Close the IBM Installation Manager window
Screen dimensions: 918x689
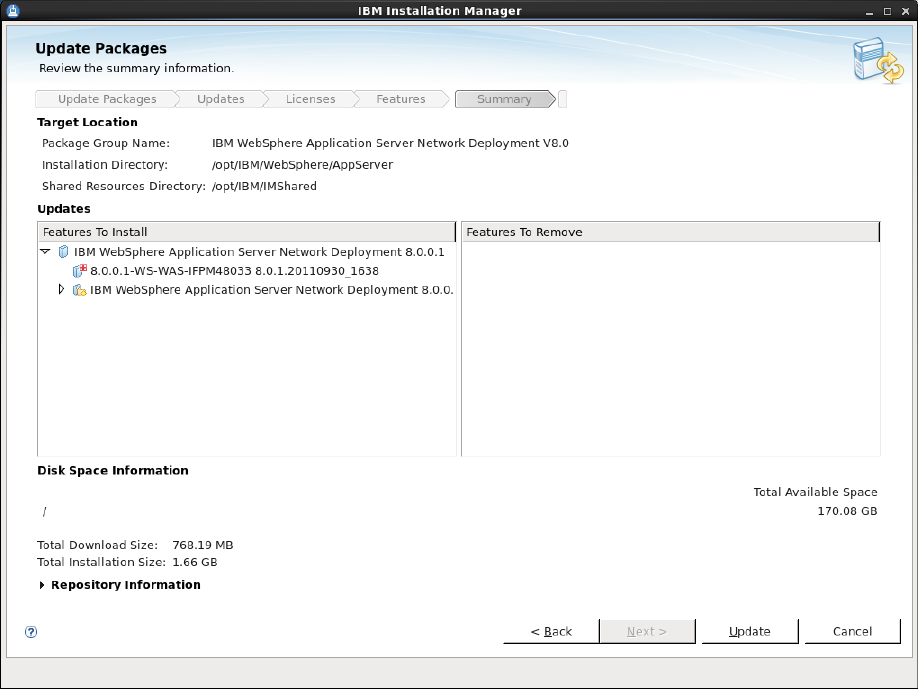pyautogui.click(x=906, y=11)
